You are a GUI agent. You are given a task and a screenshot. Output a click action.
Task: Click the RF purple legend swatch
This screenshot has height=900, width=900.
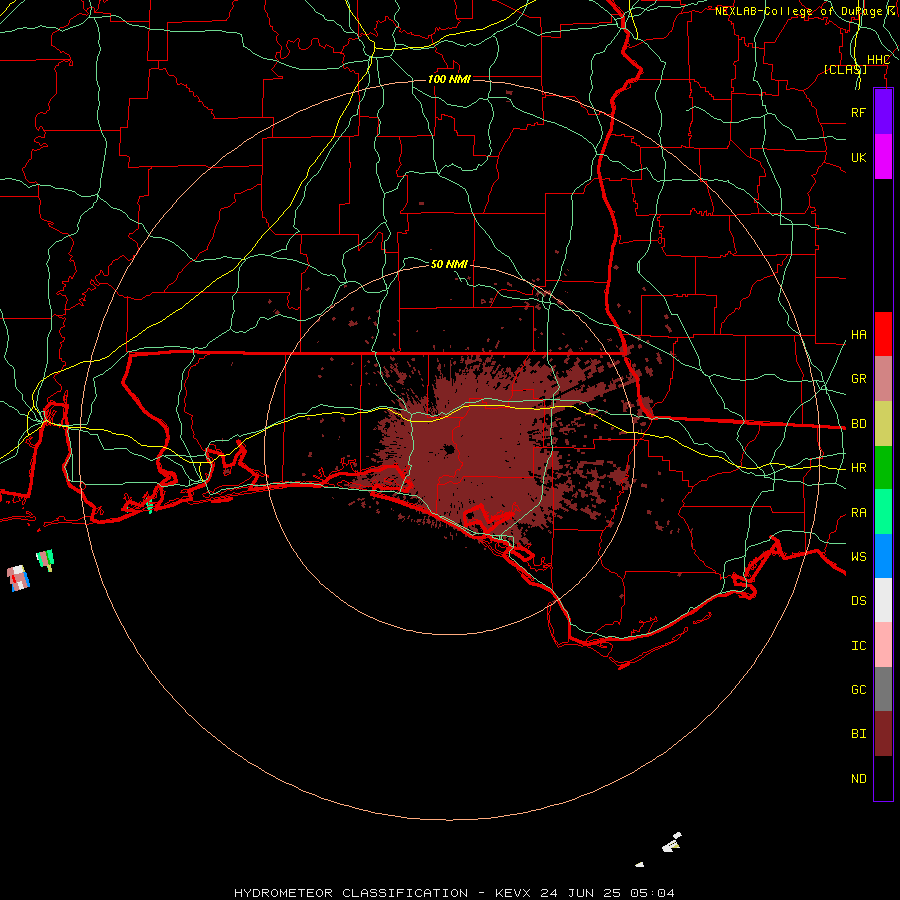pyautogui.click(x=883, y=112)
